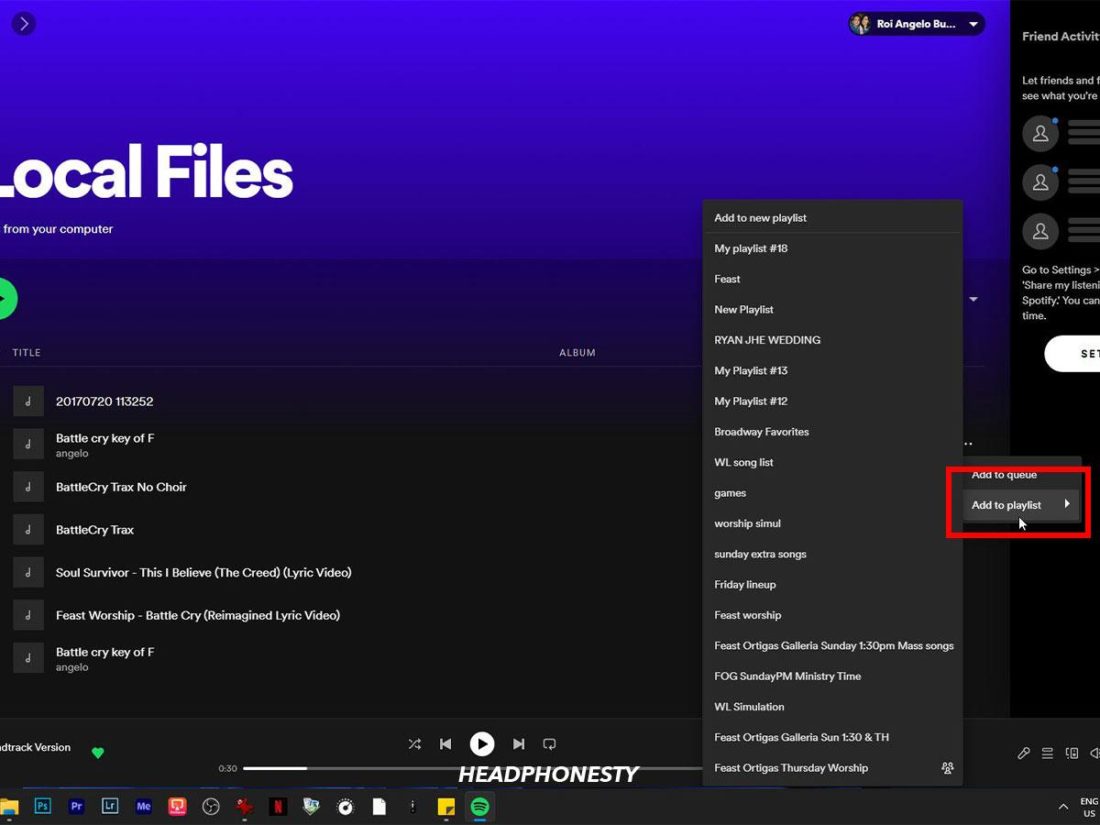
Task: Click the Settings button in Friend Activity panel
Action: point(1073,354)
